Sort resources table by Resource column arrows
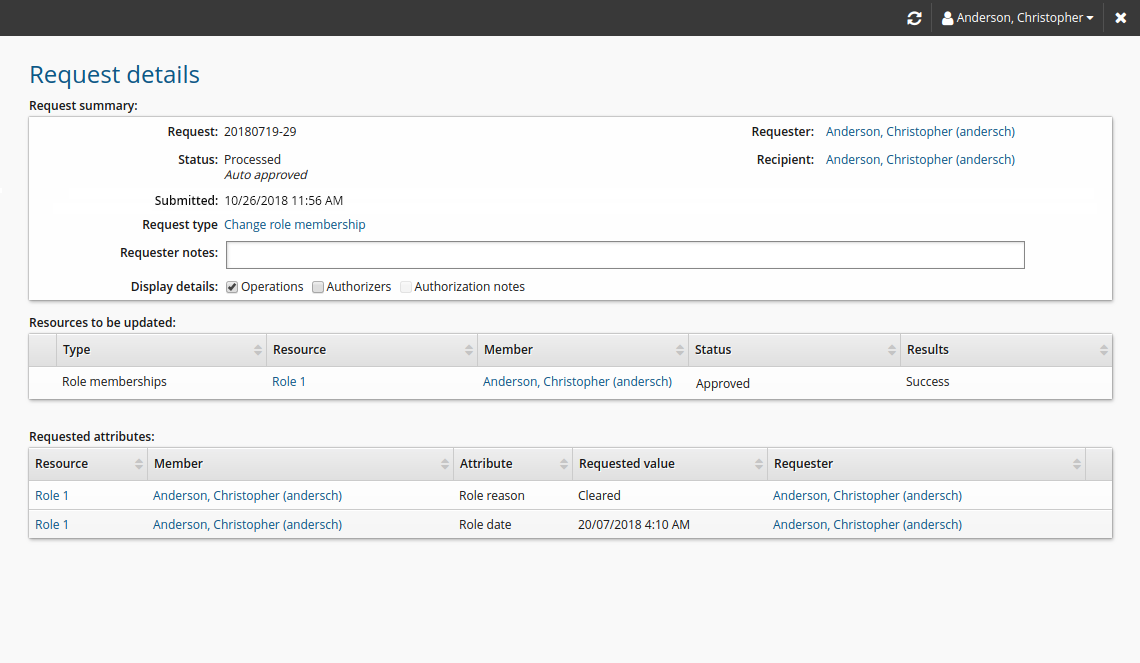Image resolution: width=1140 pixels, height=663 pixels. 469,350
